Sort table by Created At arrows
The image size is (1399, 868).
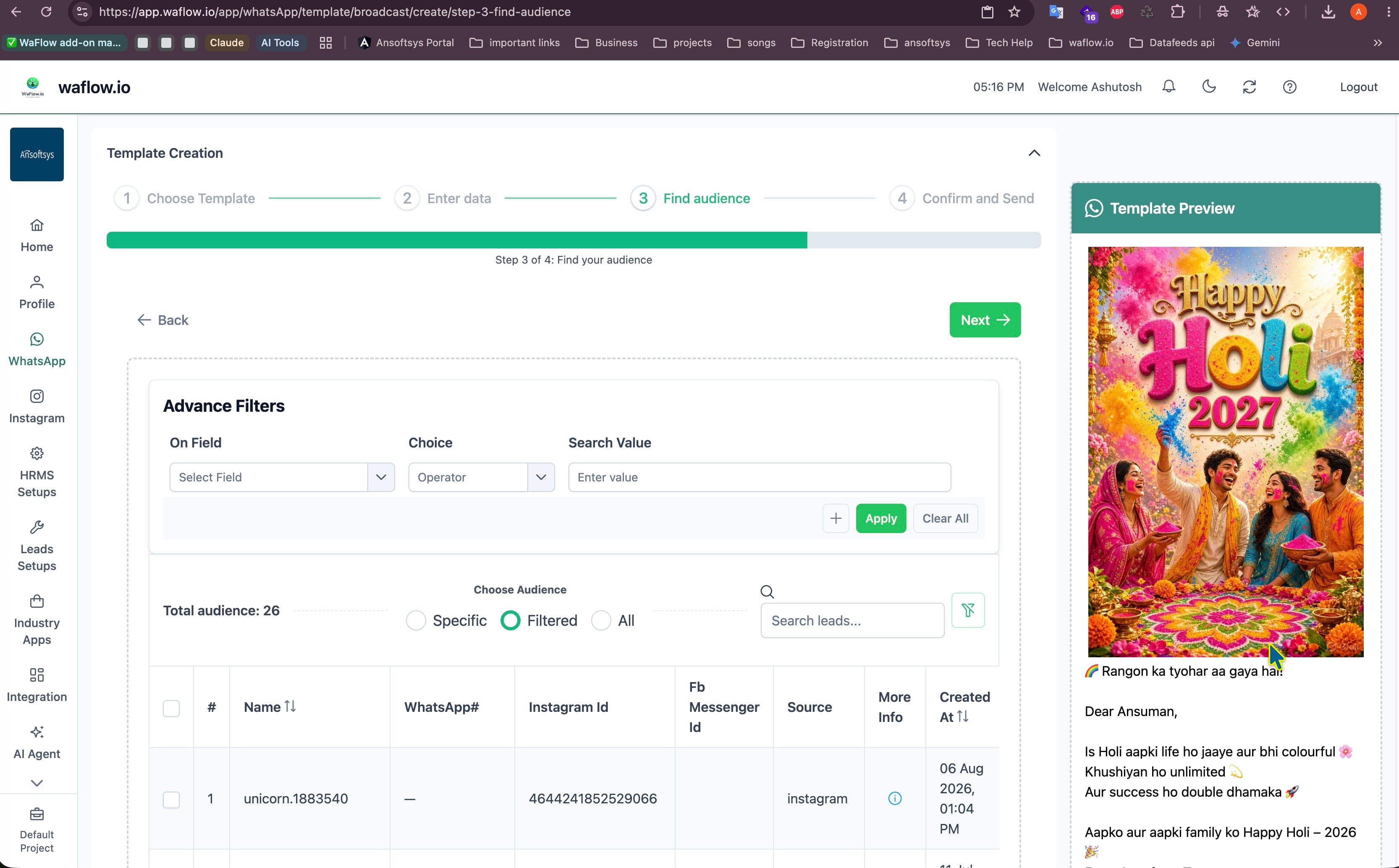point(962,716)
